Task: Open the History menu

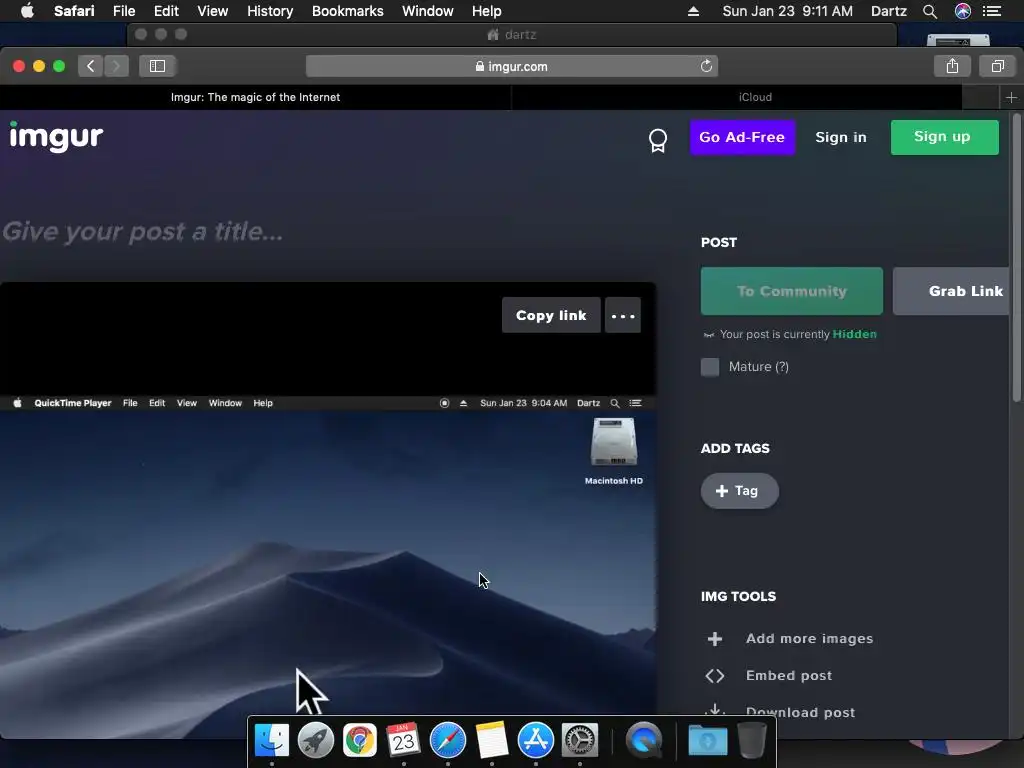Action: pyautogui.click(x=270, y=11)
